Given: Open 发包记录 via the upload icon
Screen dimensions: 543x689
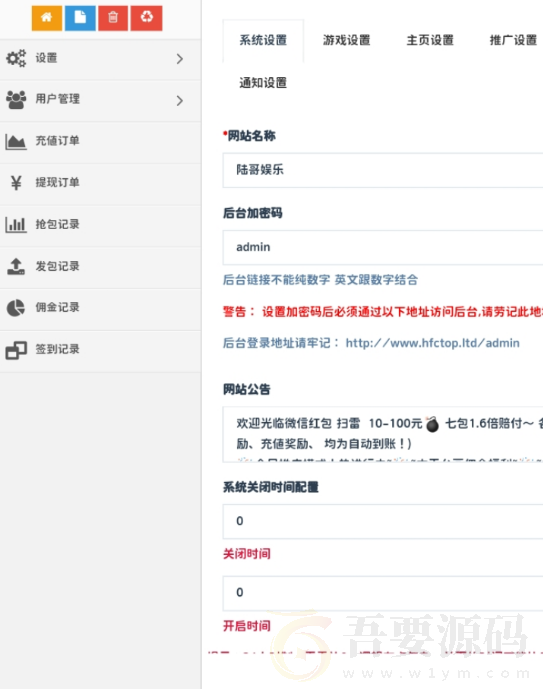Looking at the screenshot, I should 16,266.
